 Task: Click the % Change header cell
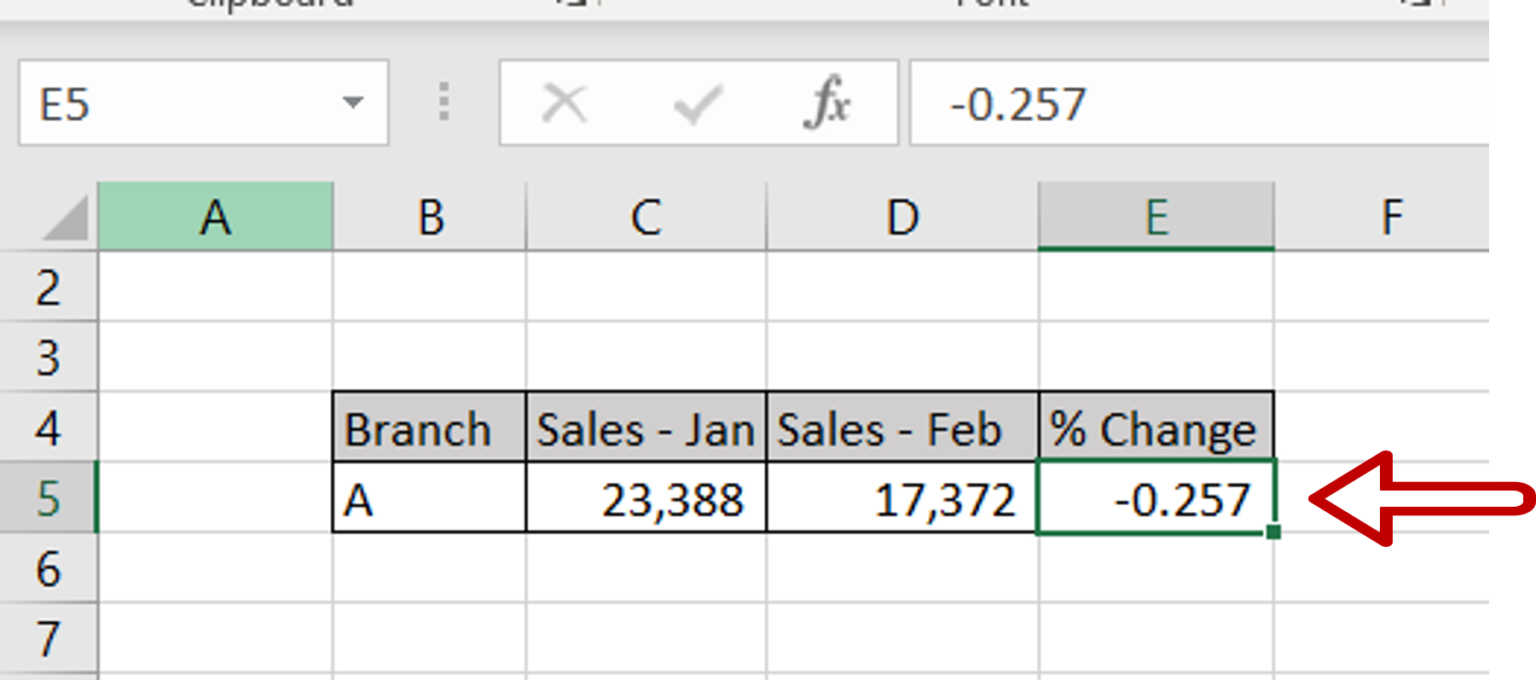1155,430
